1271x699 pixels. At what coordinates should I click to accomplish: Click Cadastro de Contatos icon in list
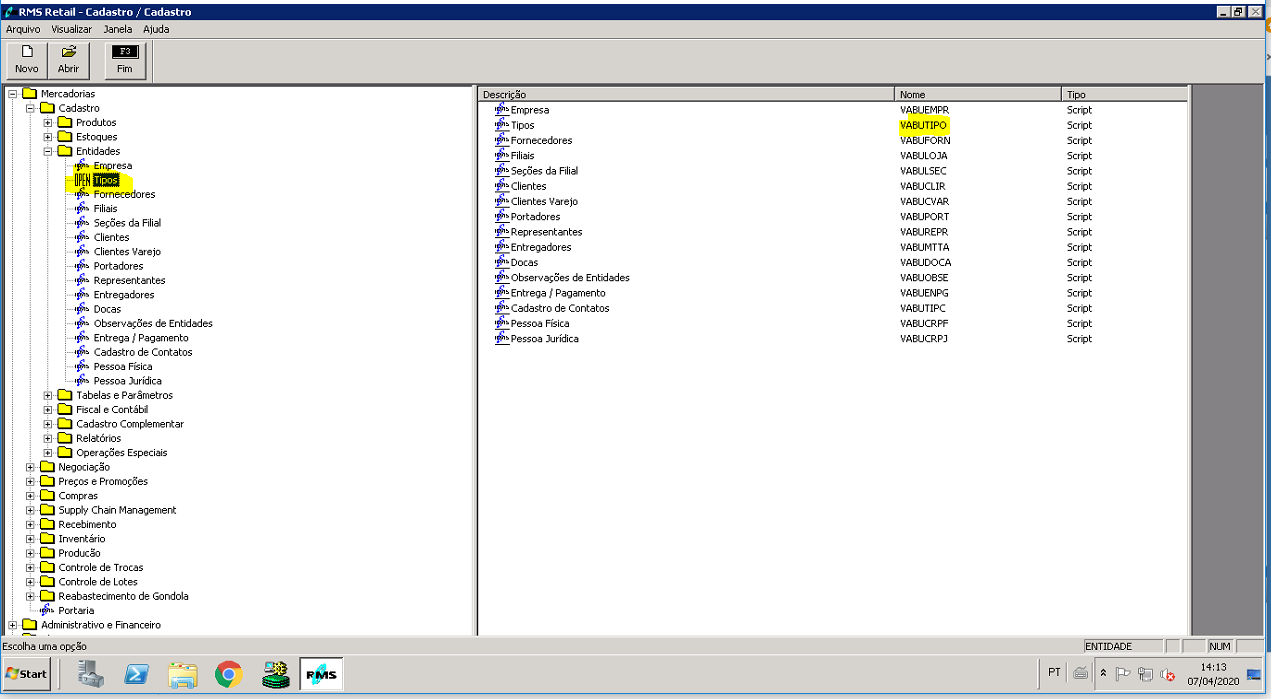point(502,308)
